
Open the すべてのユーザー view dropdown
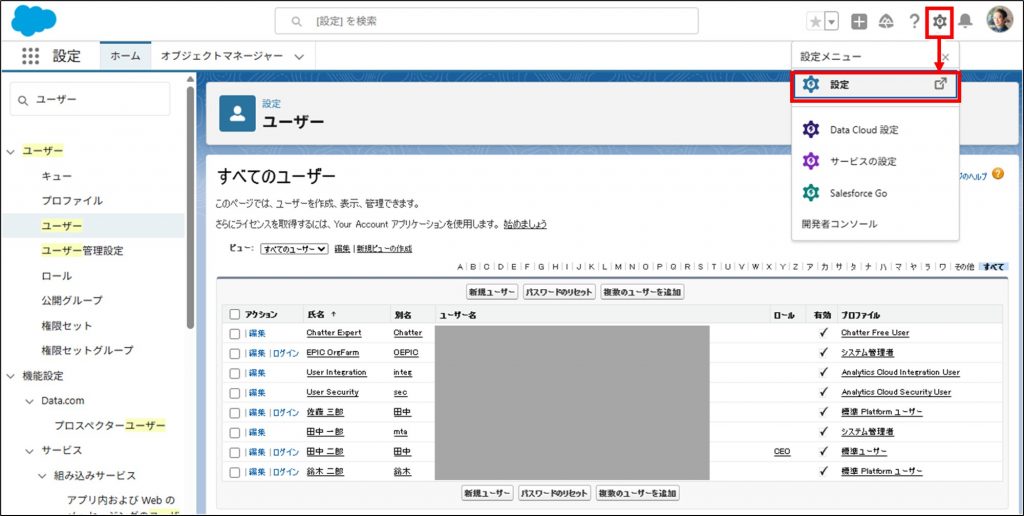[x=294, y=248]
